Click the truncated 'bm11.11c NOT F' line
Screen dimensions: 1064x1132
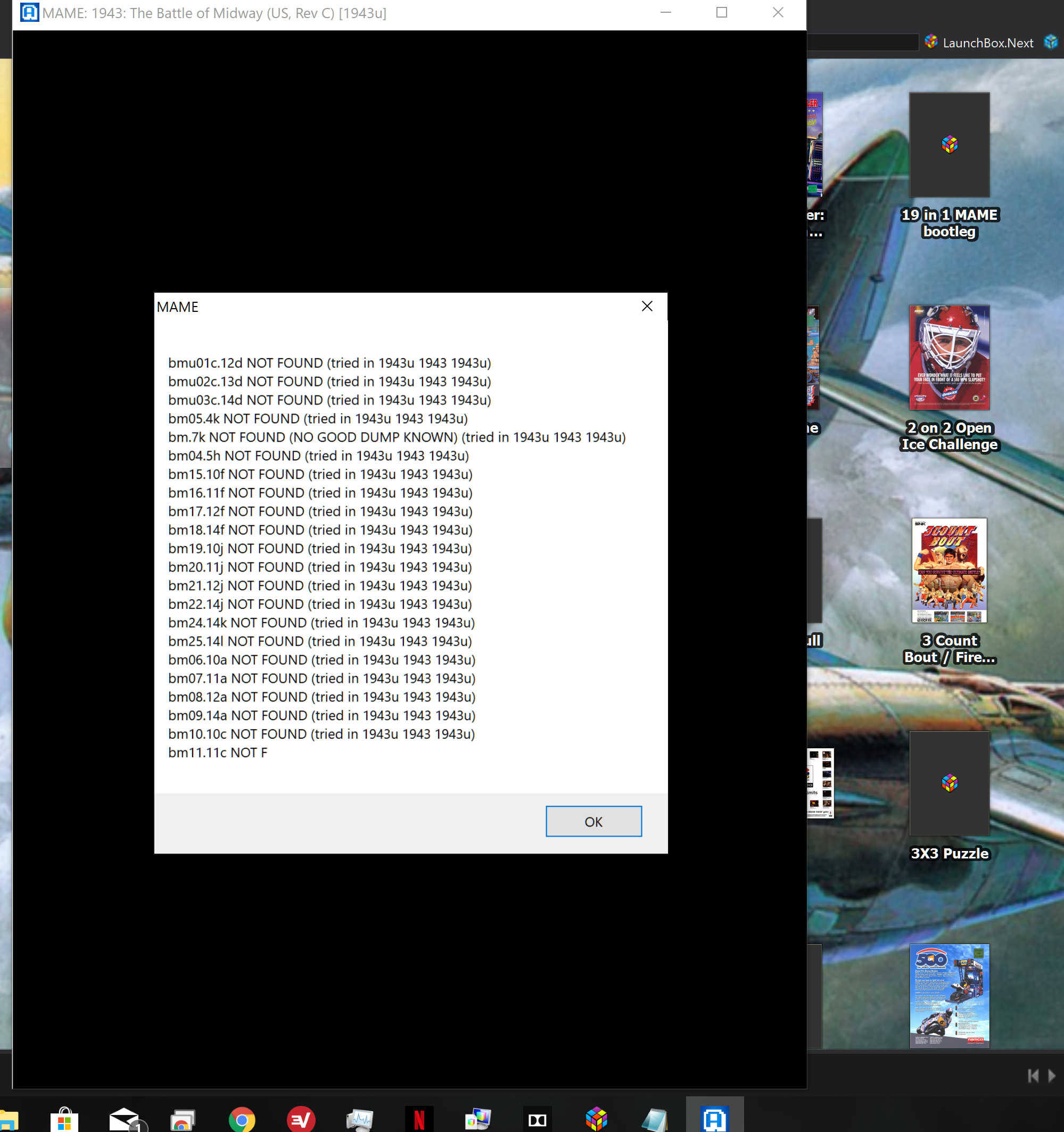(x=218, y=753)
